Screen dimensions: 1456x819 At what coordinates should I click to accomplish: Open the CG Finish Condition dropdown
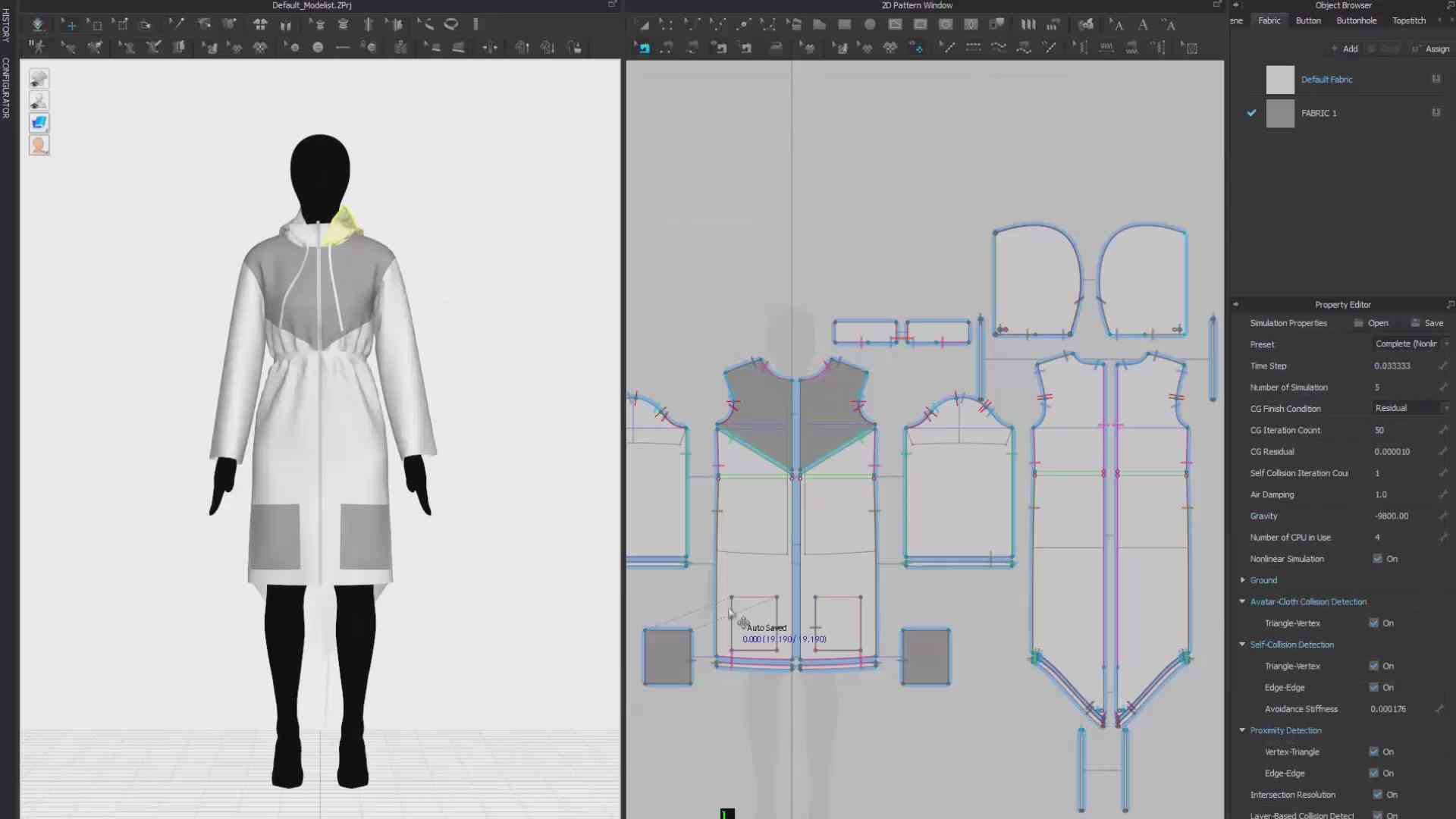pos(1411,408)
